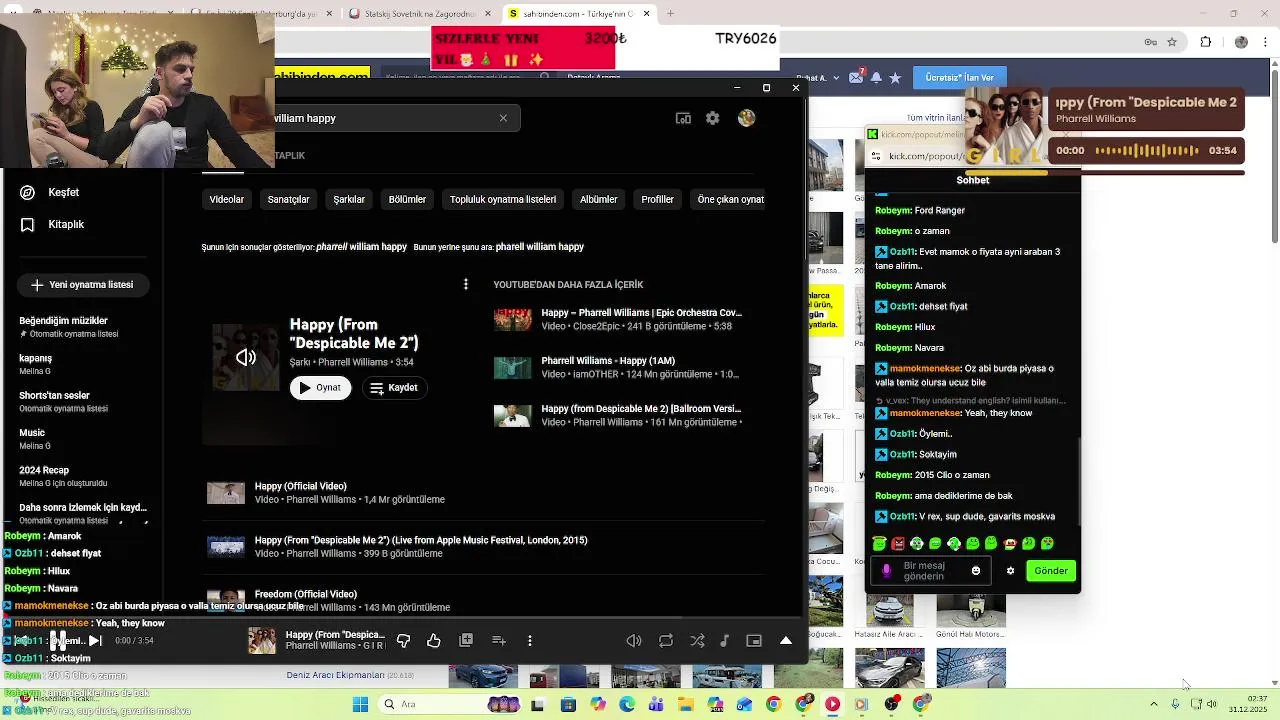Filter results by Sanatçılar
The image size is (1280, 720).
point(288,199)
